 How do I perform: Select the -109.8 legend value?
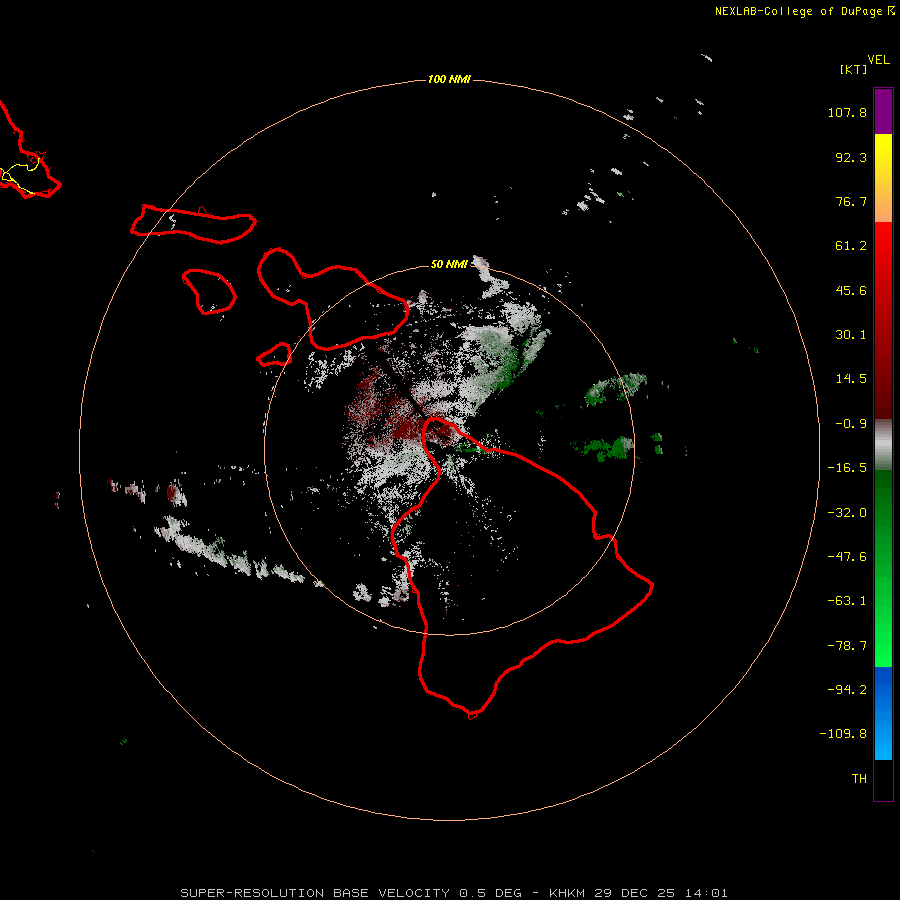[843, 734]
